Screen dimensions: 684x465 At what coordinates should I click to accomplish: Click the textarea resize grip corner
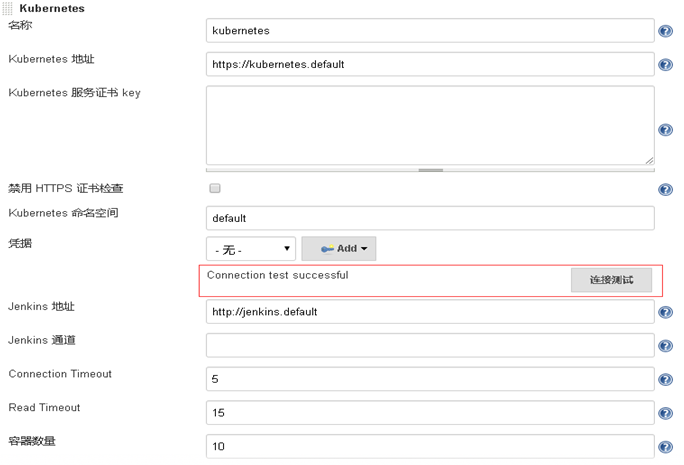(x=649, y=161)
